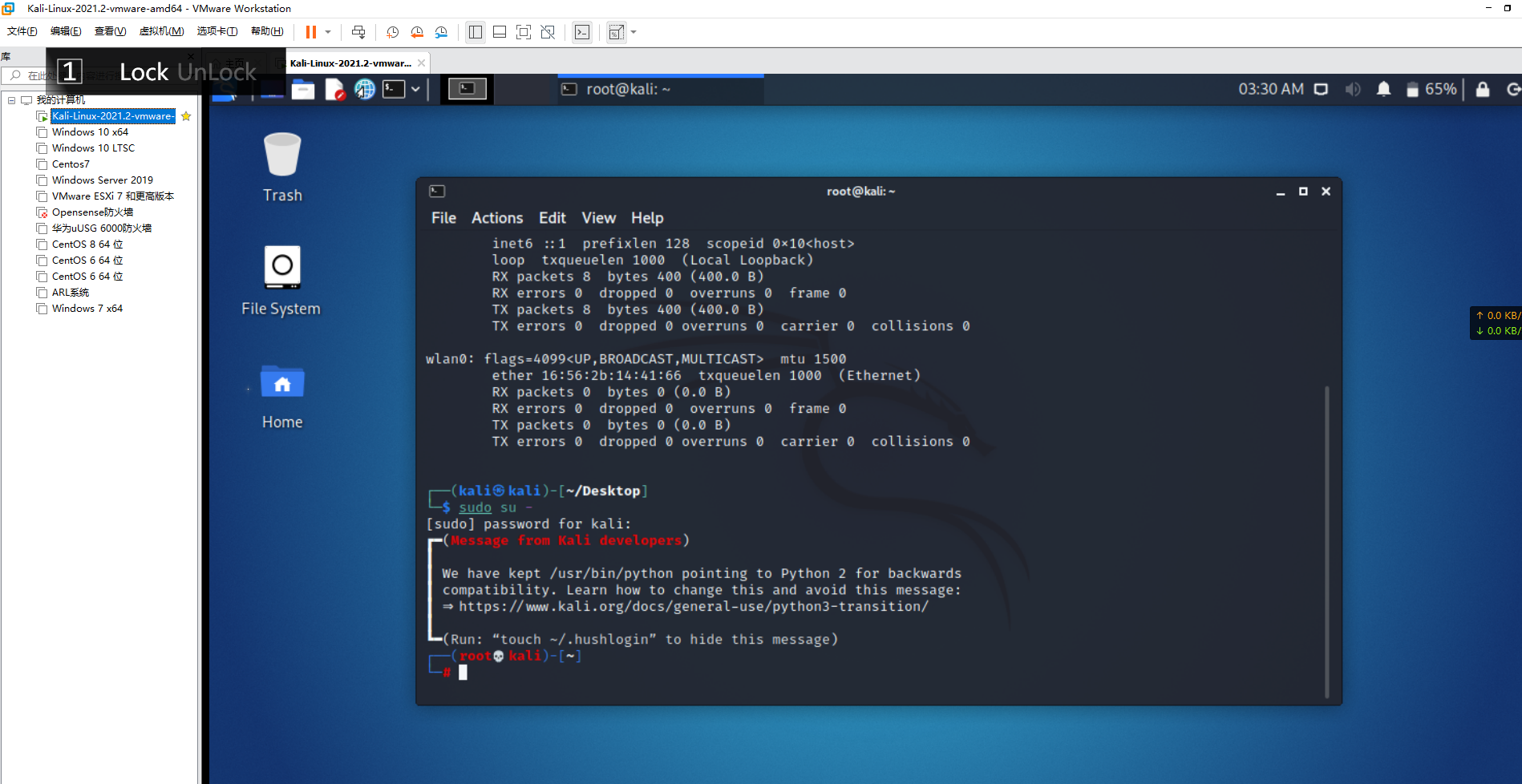Pause the running virtual machine

[311, 32]
